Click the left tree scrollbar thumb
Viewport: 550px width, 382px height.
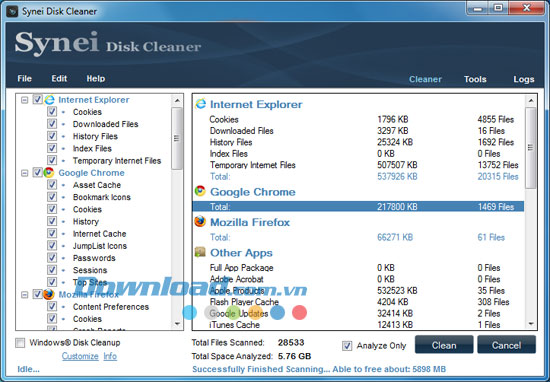177,139
